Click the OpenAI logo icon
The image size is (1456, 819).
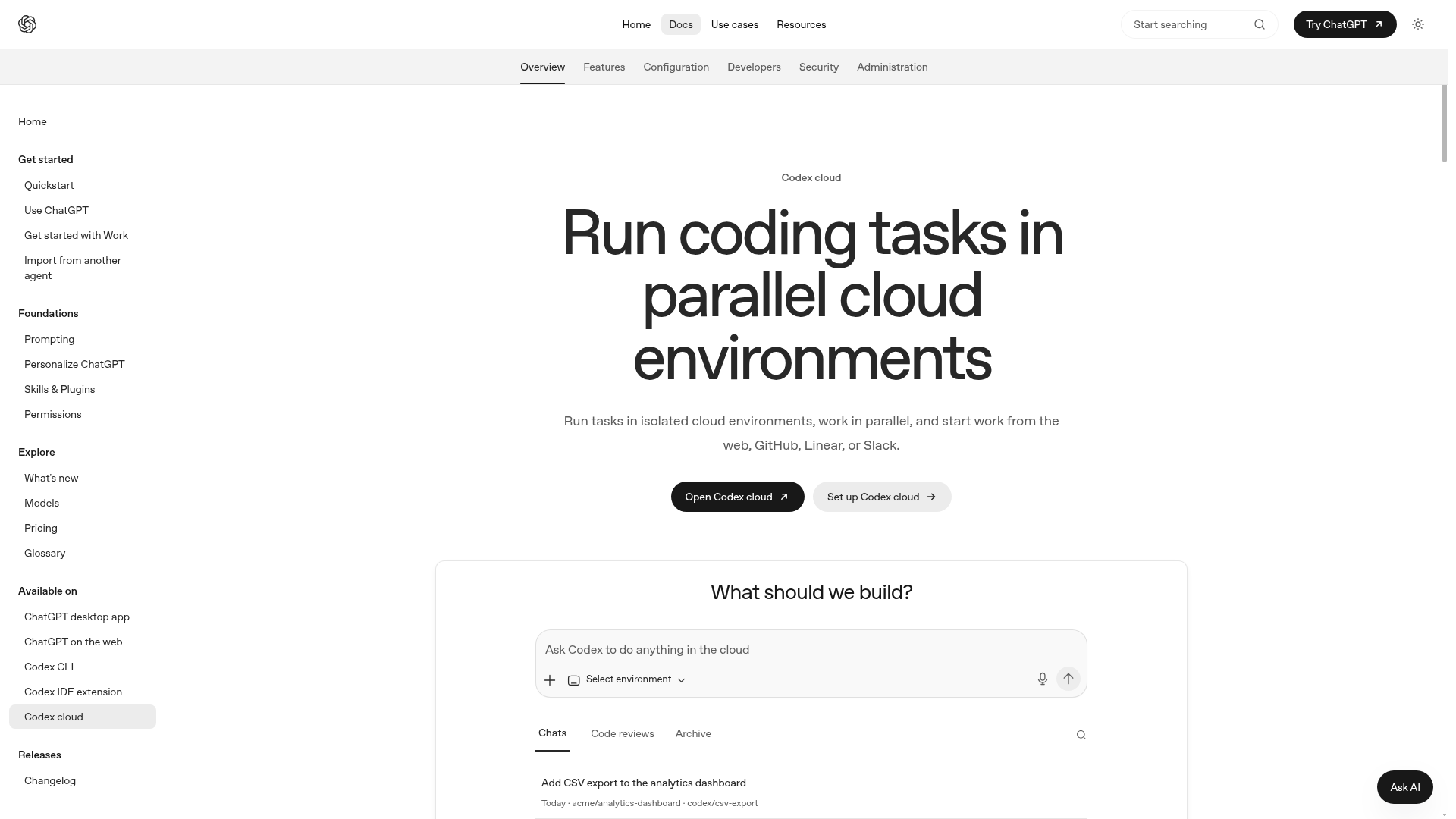tap(27, 24)
